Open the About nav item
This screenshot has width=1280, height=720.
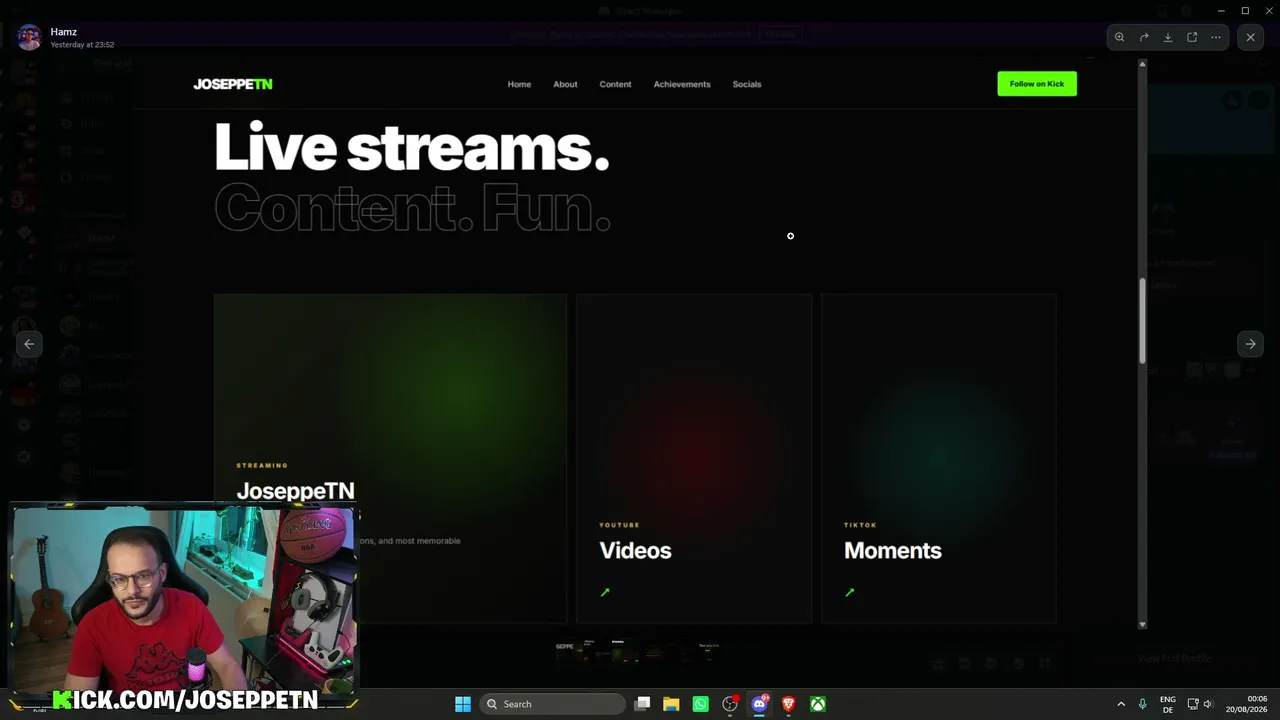tap(565, 84)
